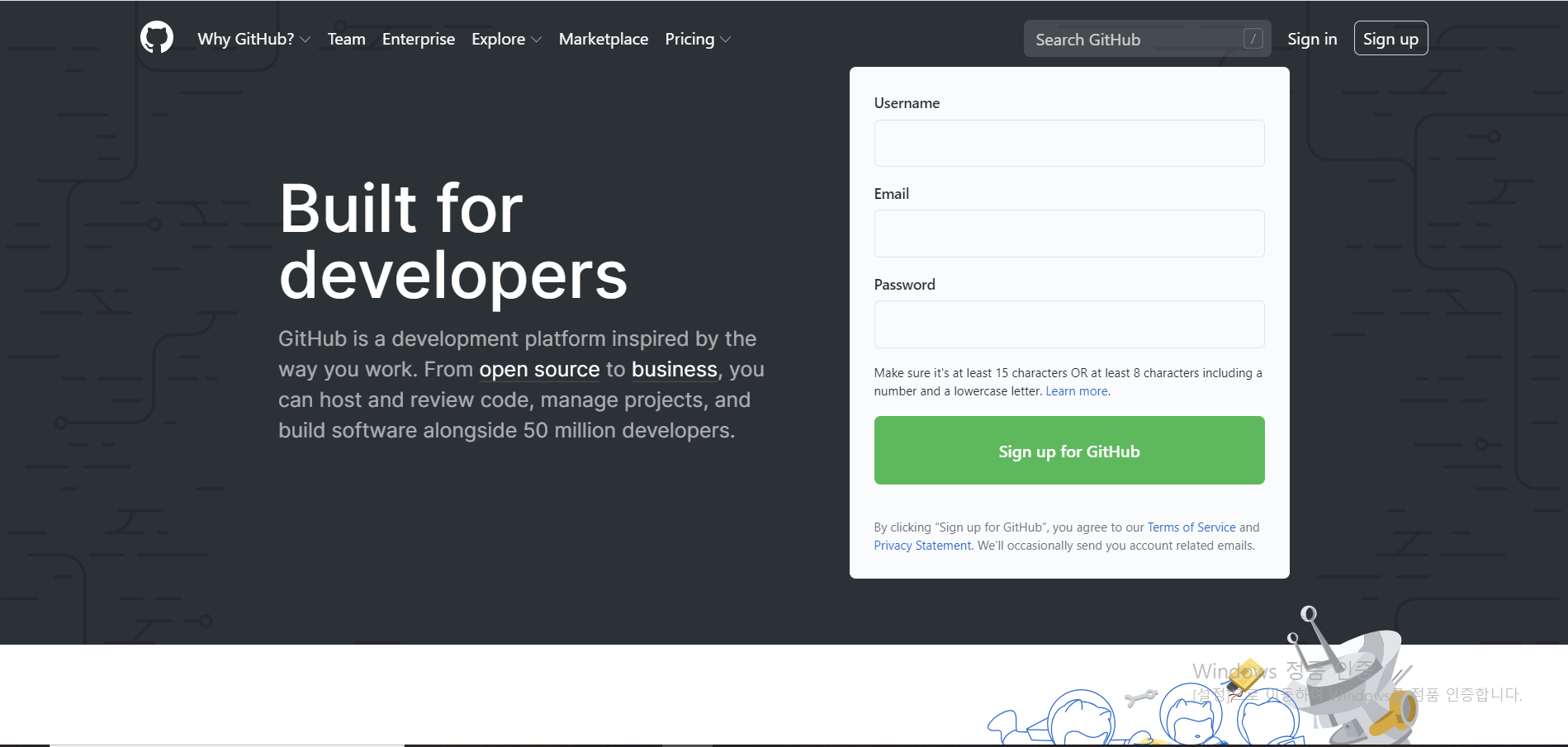Focus the Search GitHub field
This screenshot has height=747, width=1568.
tap(1147, 39)
